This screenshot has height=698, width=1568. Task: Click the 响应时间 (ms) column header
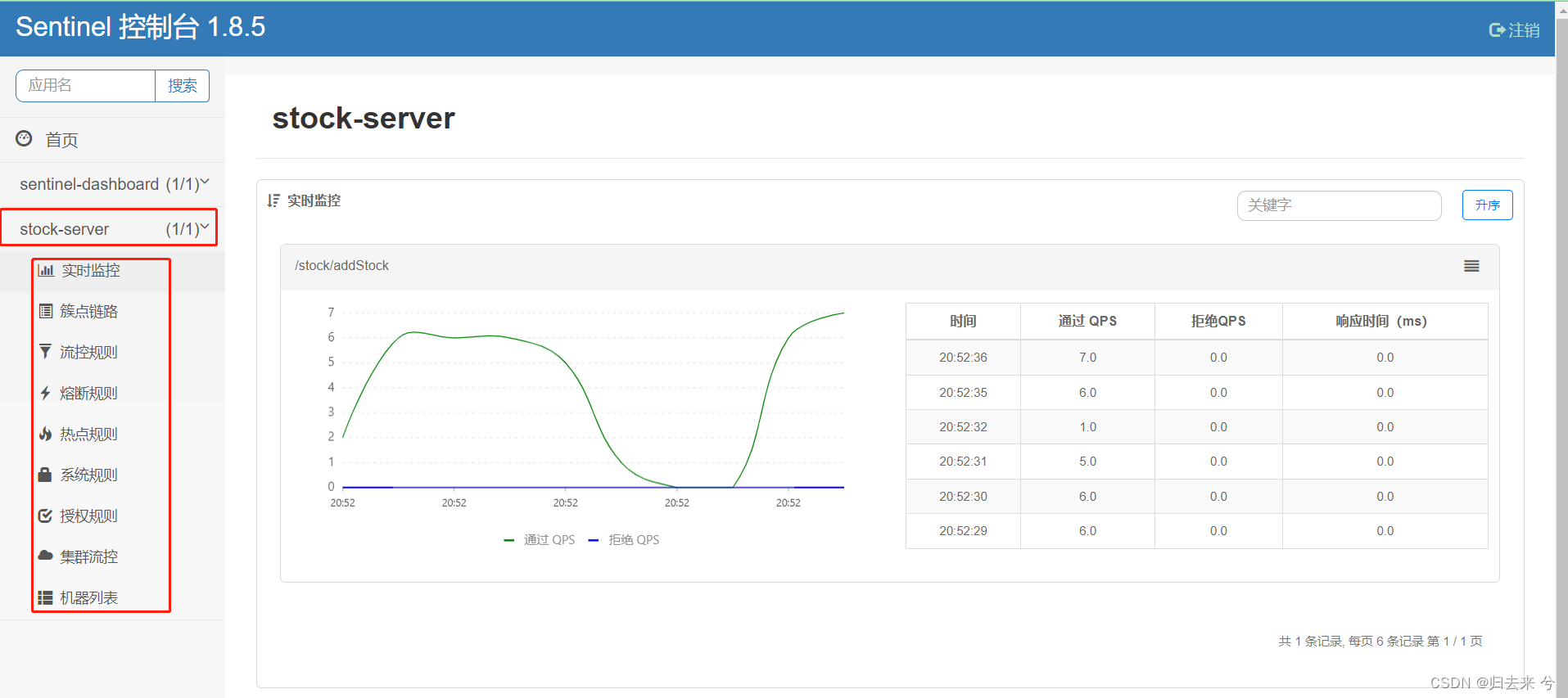click(1385, 322)
